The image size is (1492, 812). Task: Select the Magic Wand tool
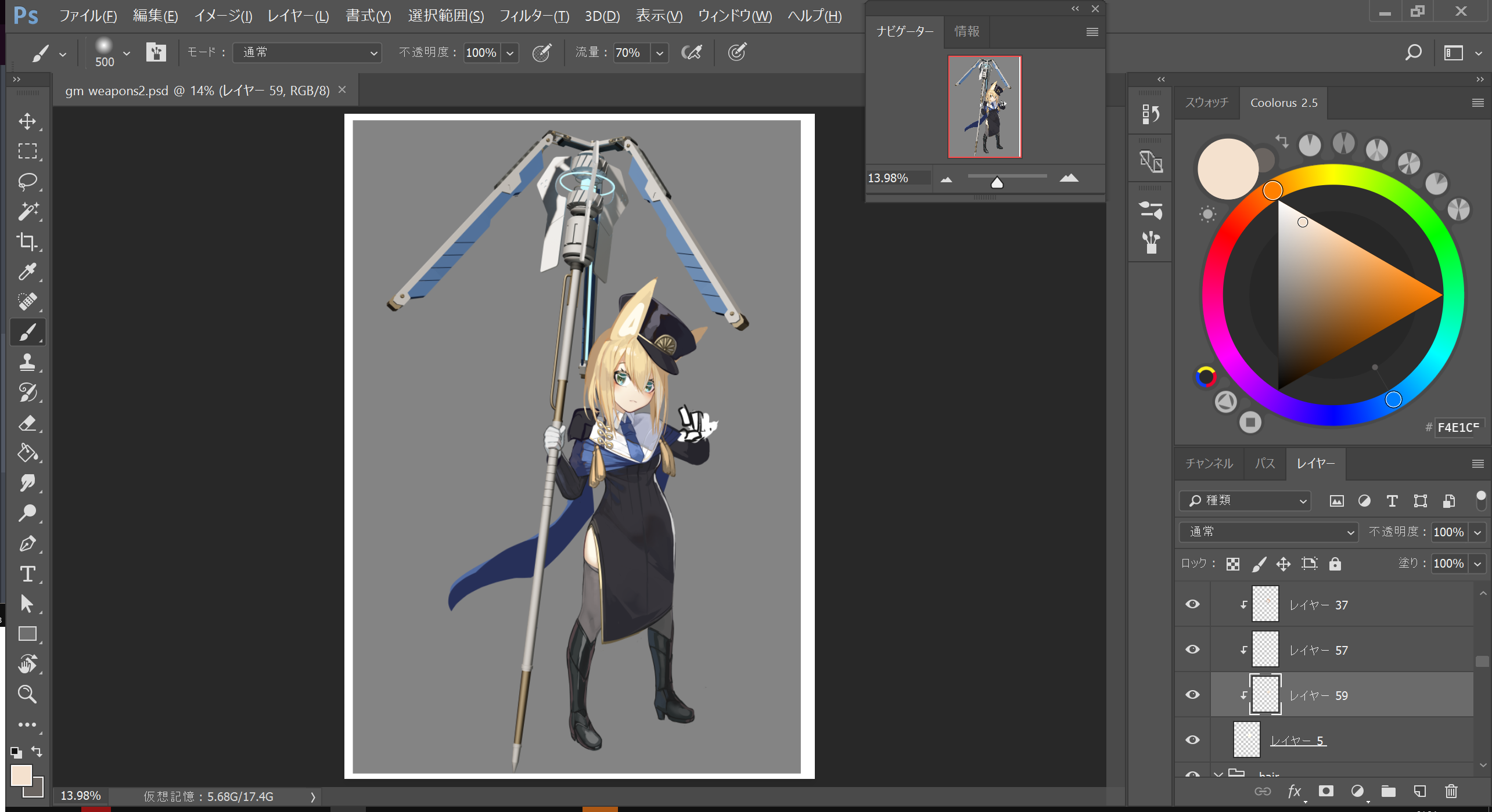(27, 211)
